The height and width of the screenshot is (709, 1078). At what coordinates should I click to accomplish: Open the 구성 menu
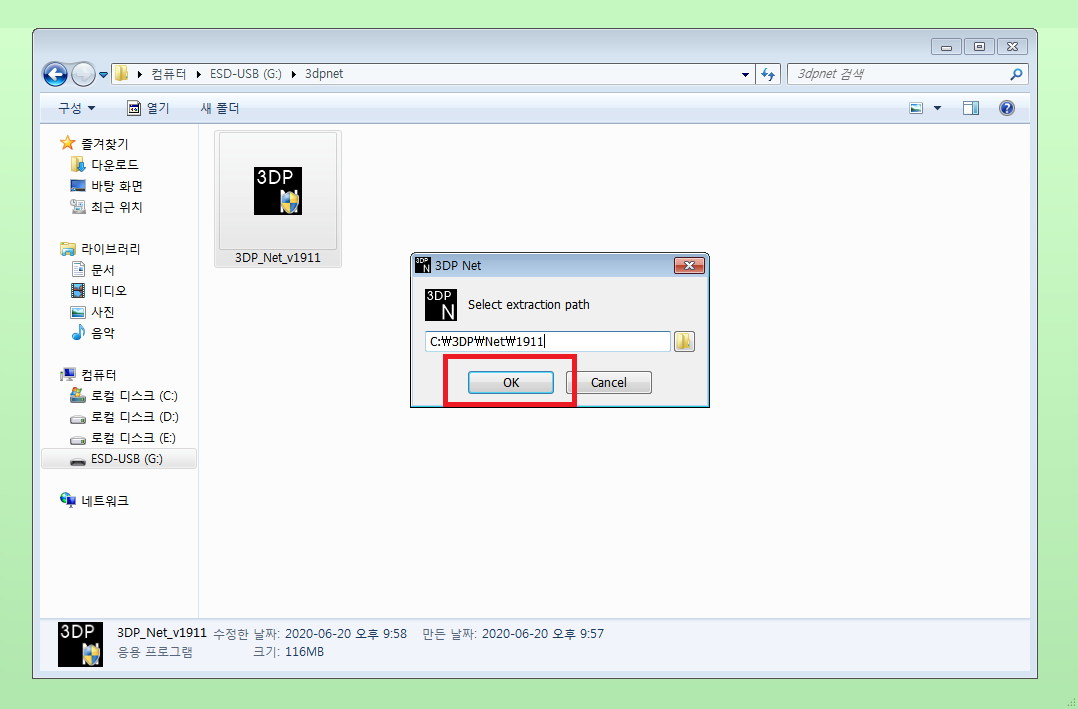click(76, 108)
